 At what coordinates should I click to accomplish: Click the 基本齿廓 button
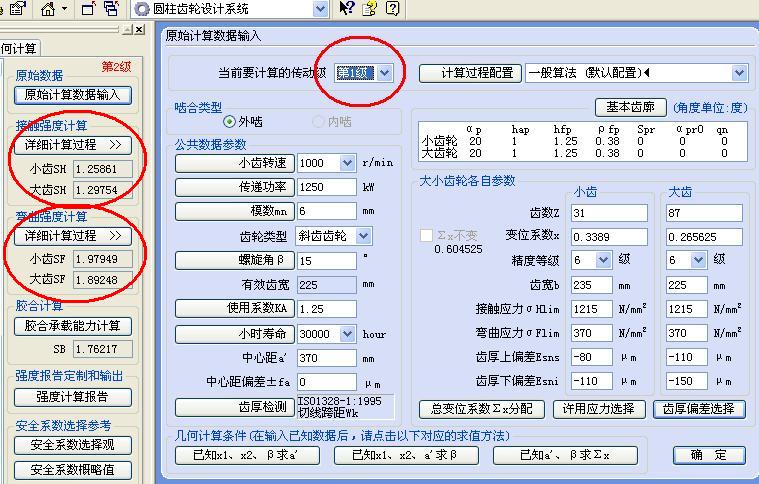630,106
